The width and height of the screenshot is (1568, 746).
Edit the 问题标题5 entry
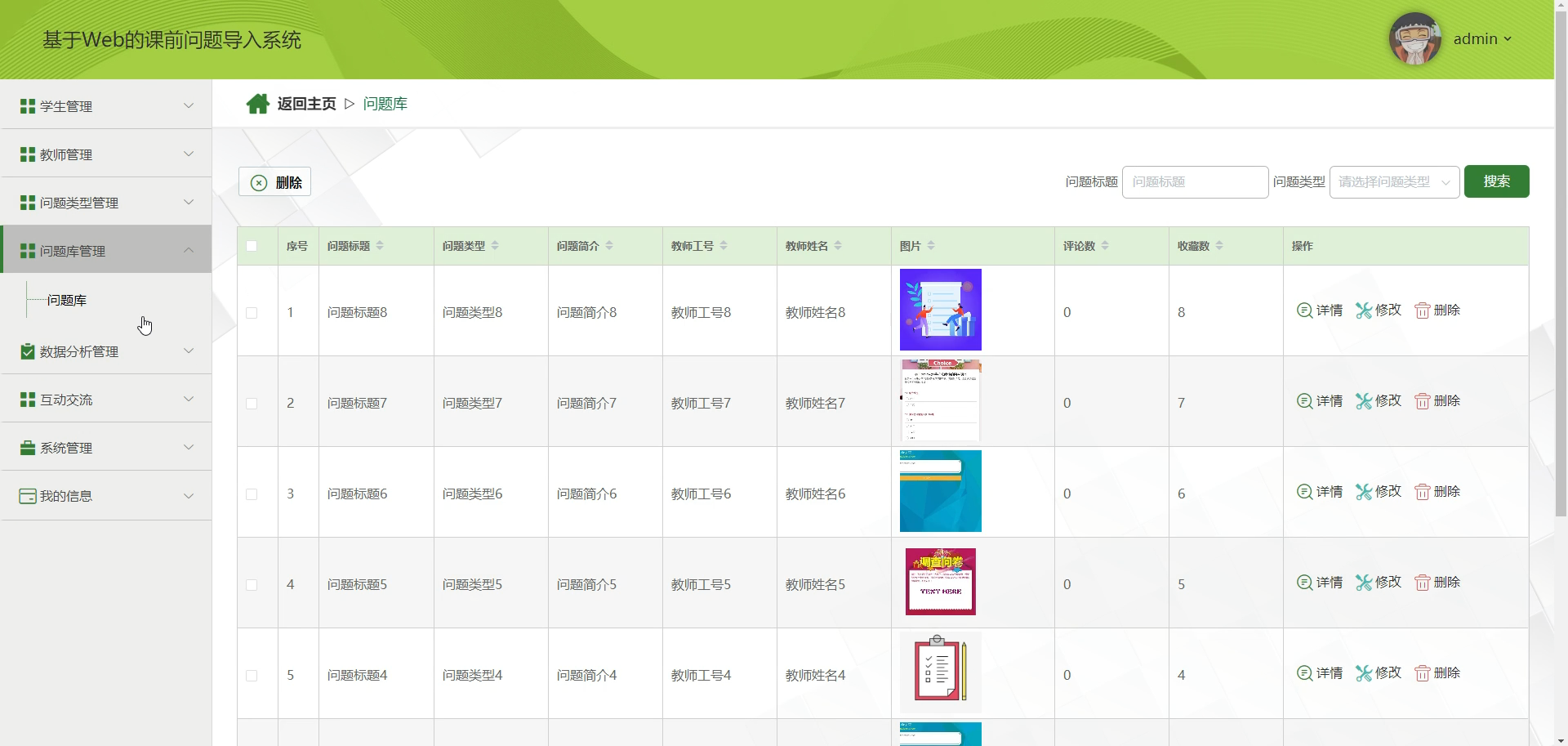(x=1379, y=583)
